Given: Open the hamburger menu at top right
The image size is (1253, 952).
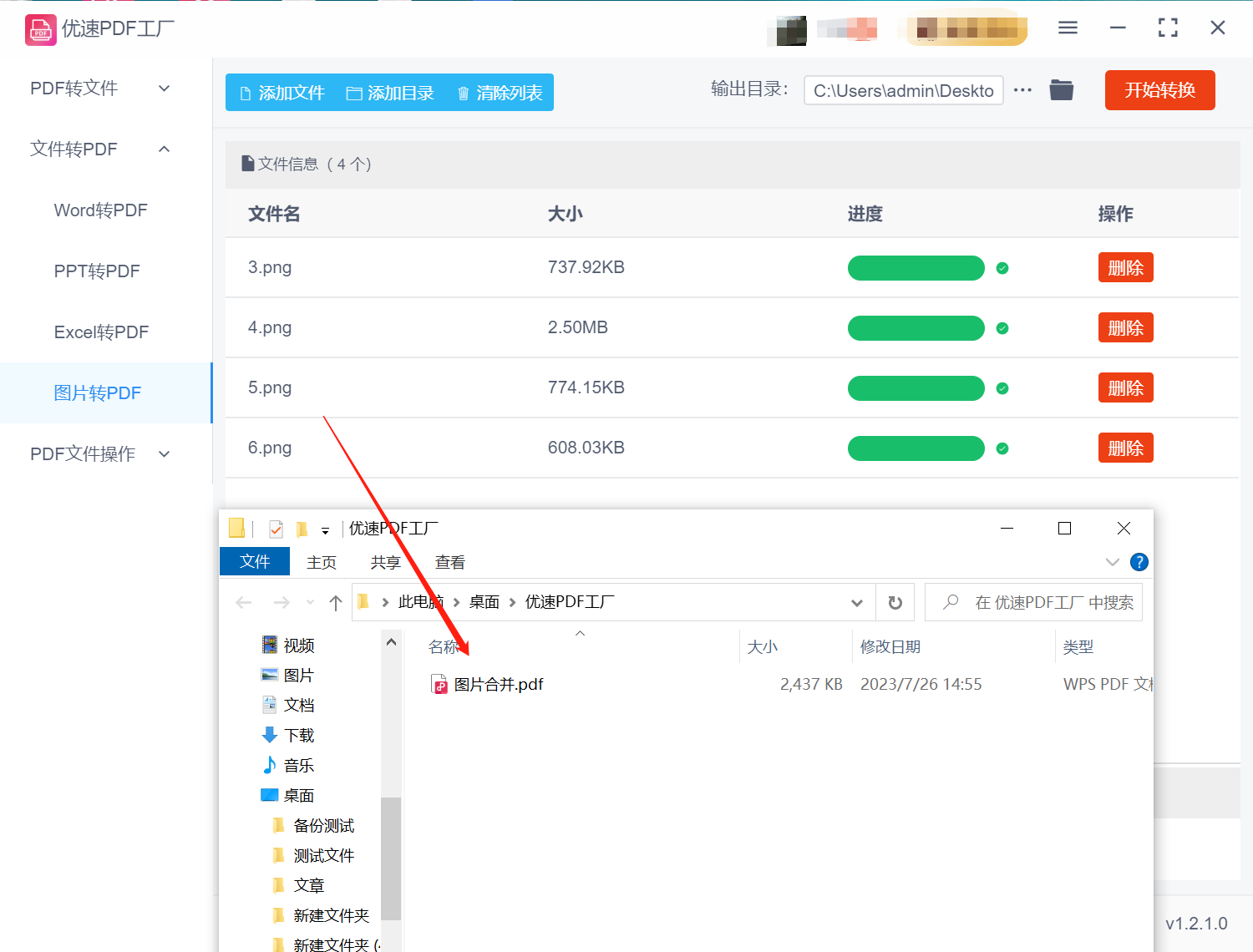Looking at the screenshot, I should click(1068, 28).
